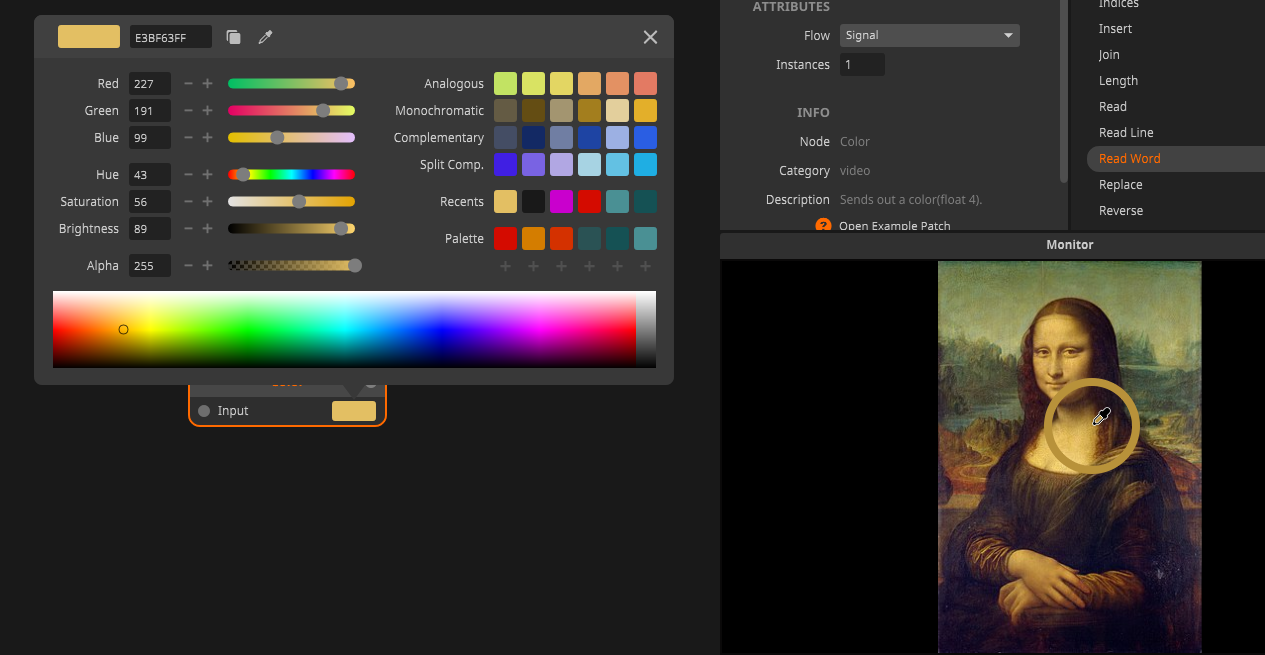Image resolution: width=1265 pixels, height=655 pixels.
Task: Decrease Red value with minus button
Action: (188, 84)
